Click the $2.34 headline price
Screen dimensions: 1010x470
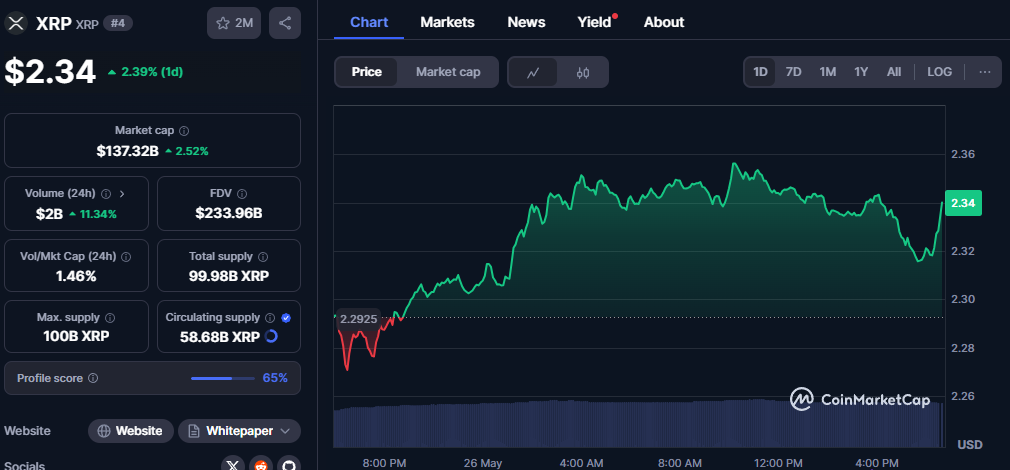[50, 71]
